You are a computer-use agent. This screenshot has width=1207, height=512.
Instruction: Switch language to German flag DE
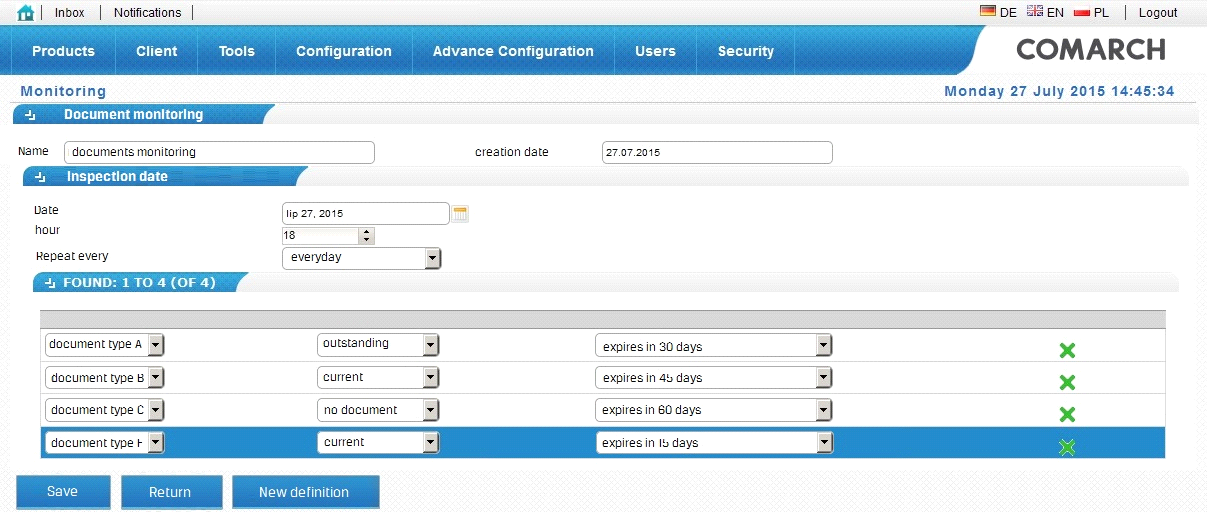pyautogui.click(x=997, y=13)
